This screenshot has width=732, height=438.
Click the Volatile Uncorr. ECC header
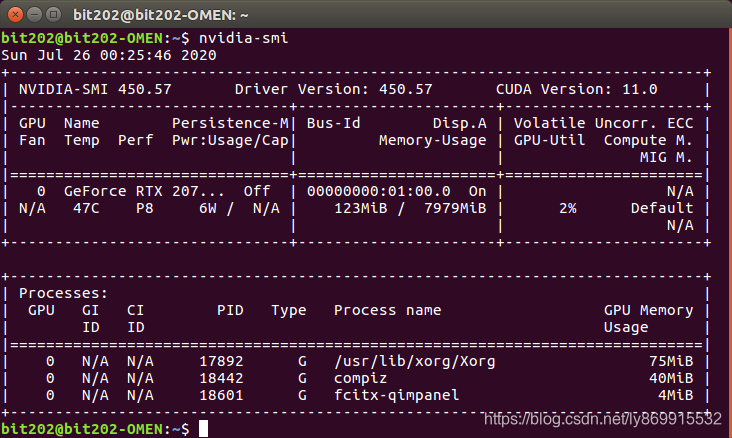pyautogui.click(x=604, y=123)
